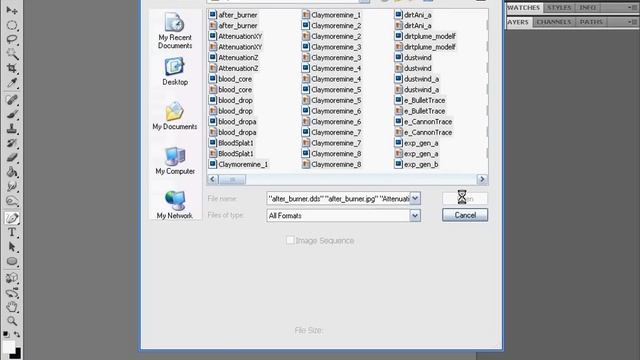Select the Ellipse shape tool
This screenshot has height=360, width=640.
click(x=12, y=261)
